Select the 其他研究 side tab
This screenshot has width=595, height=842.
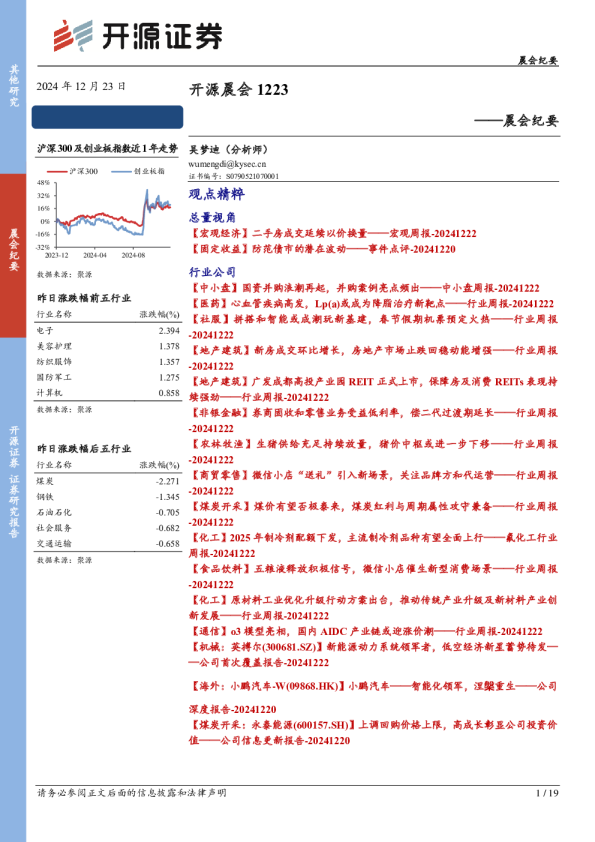coord(13,86)
